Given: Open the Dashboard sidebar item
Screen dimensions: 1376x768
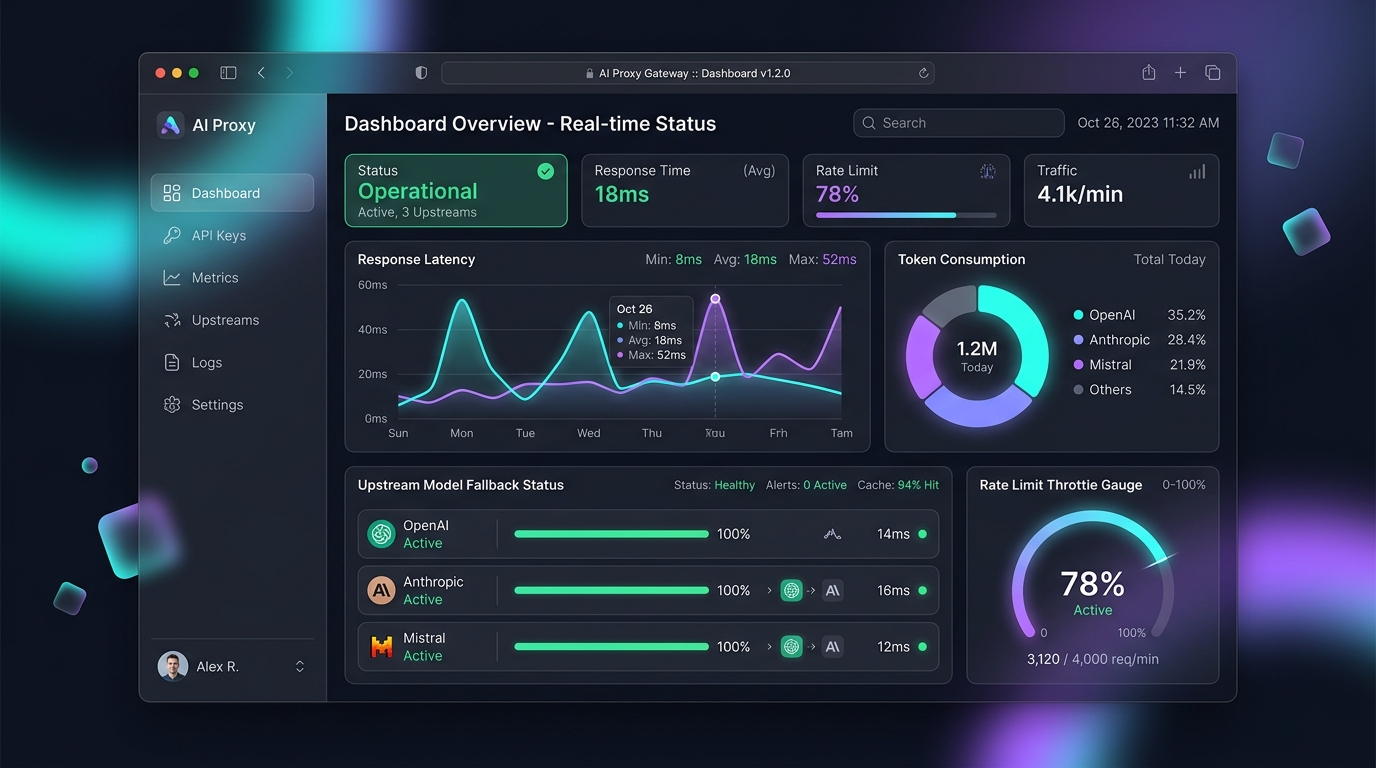Looking at the screenshot, I should 232,193.
